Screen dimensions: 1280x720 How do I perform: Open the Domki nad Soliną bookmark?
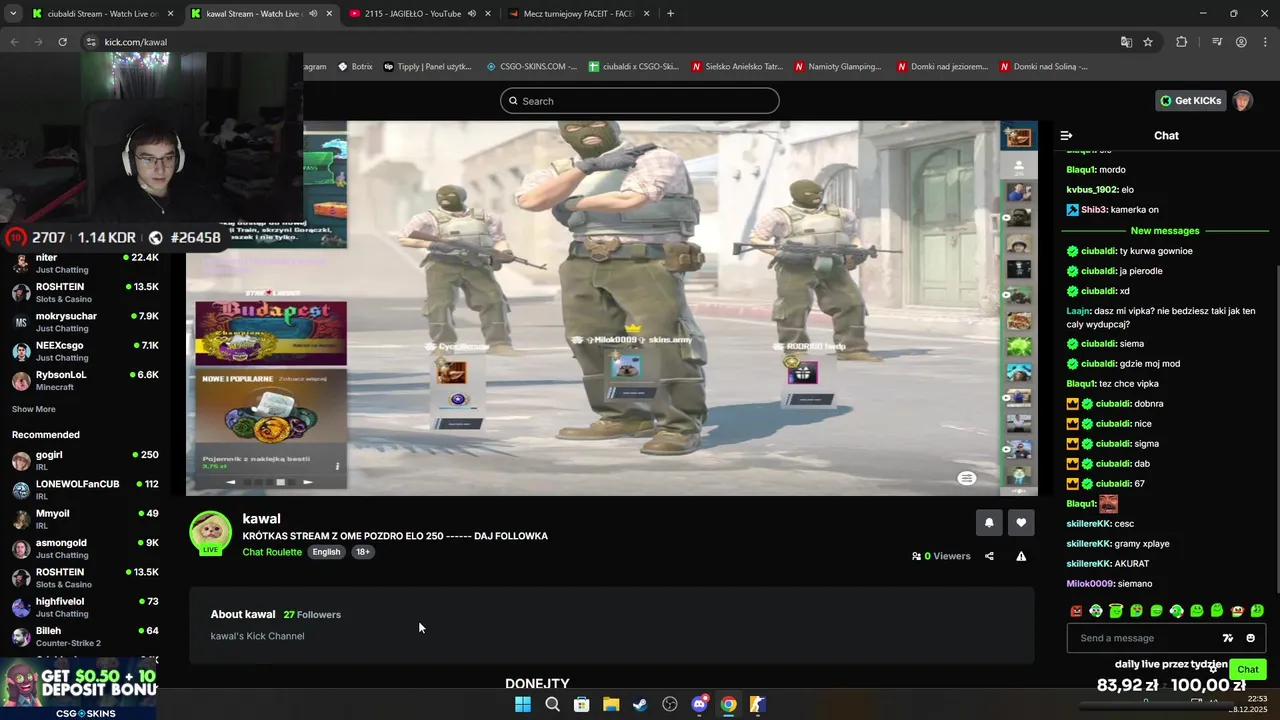[1043, 67]
